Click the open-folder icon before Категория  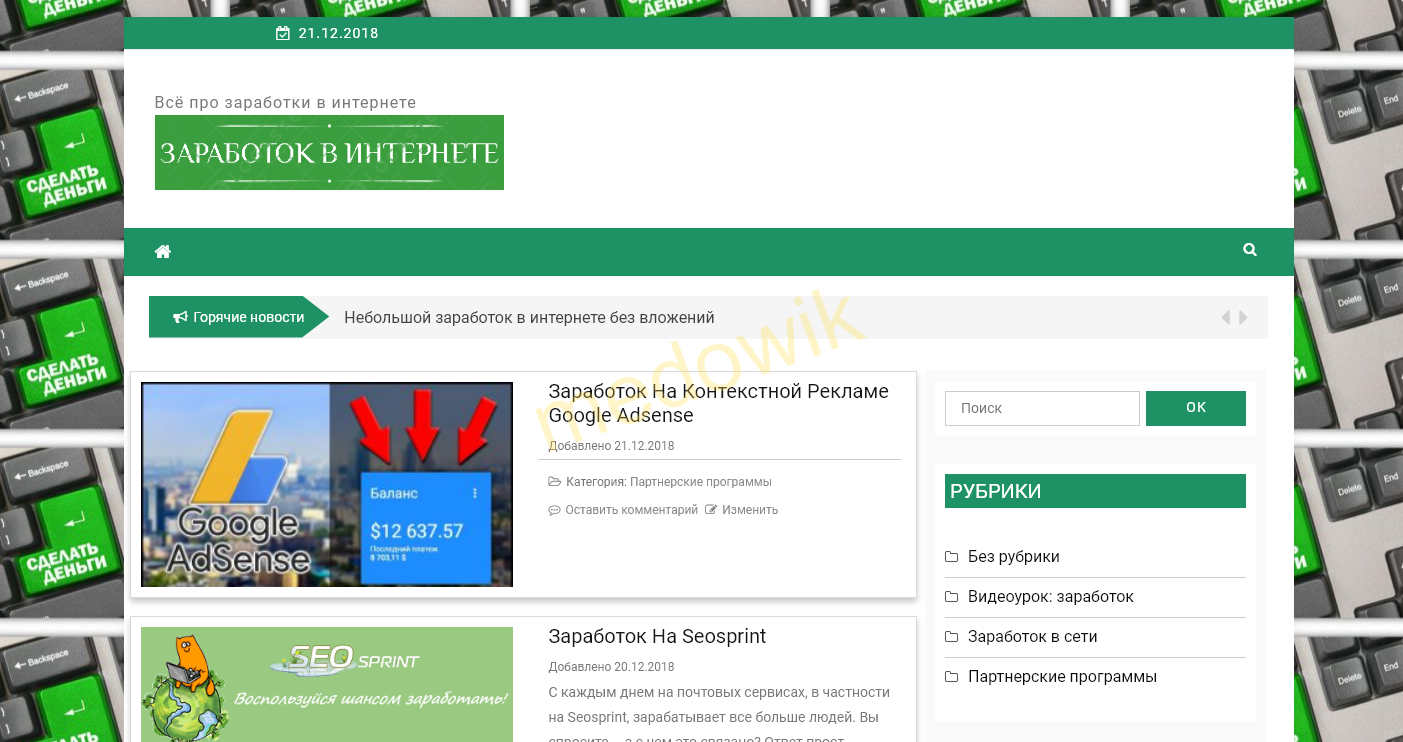point(555,482)
